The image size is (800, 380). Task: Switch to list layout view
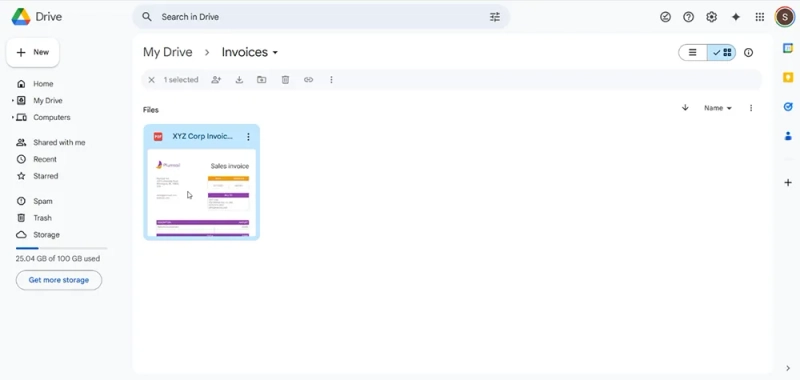click(x=693, y=53)
